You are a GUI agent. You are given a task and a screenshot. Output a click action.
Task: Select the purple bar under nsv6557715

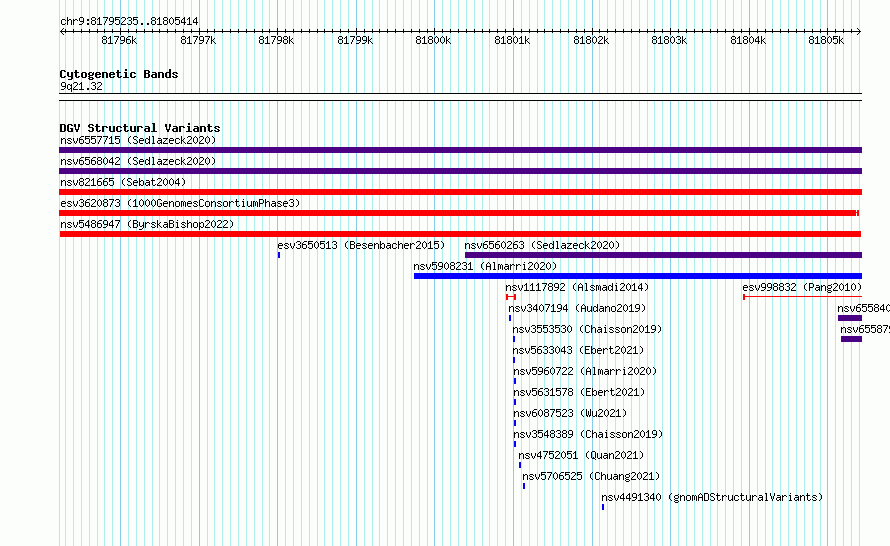pyautogui.click(x=460, y=150)
